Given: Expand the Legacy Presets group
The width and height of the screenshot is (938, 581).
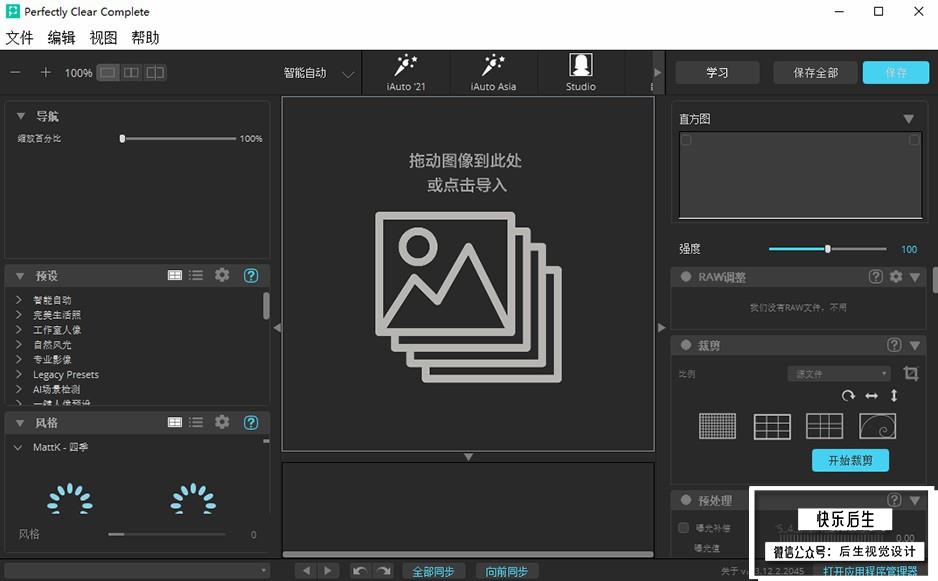Looking at the screenshot, I should click(19, 374).
